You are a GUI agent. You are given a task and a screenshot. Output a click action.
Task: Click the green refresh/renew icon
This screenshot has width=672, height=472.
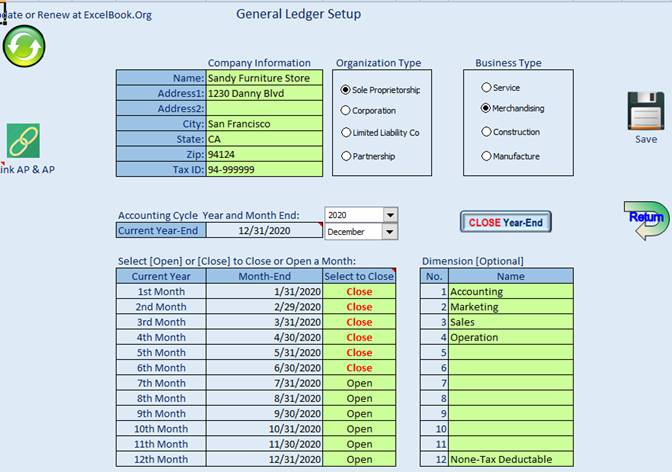pyautogui.click(x=24, y=47)
